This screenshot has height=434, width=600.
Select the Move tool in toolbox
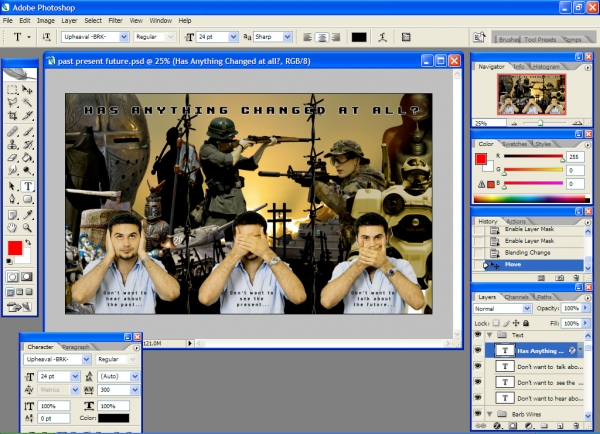pyautogui.click(x=27, y=90)
